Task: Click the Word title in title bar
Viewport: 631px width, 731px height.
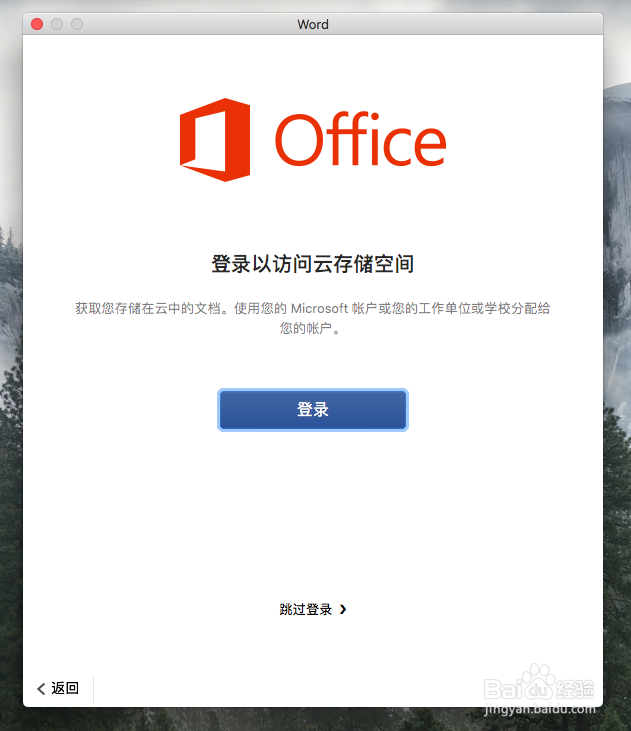Action: click(313, 24)
